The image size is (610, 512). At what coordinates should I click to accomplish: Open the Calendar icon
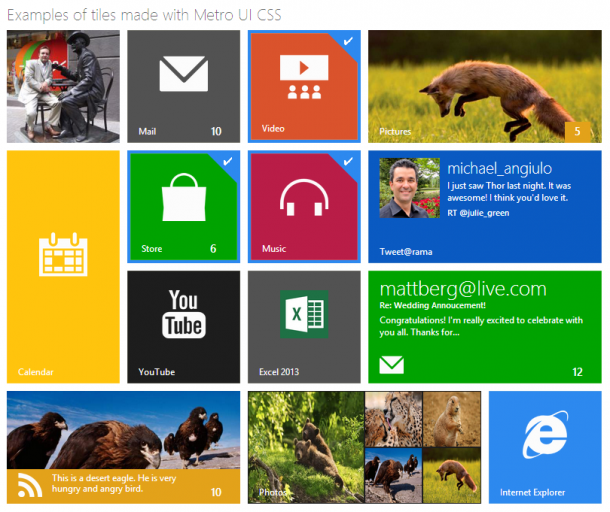pyautogui.click(x=63, y=256)
